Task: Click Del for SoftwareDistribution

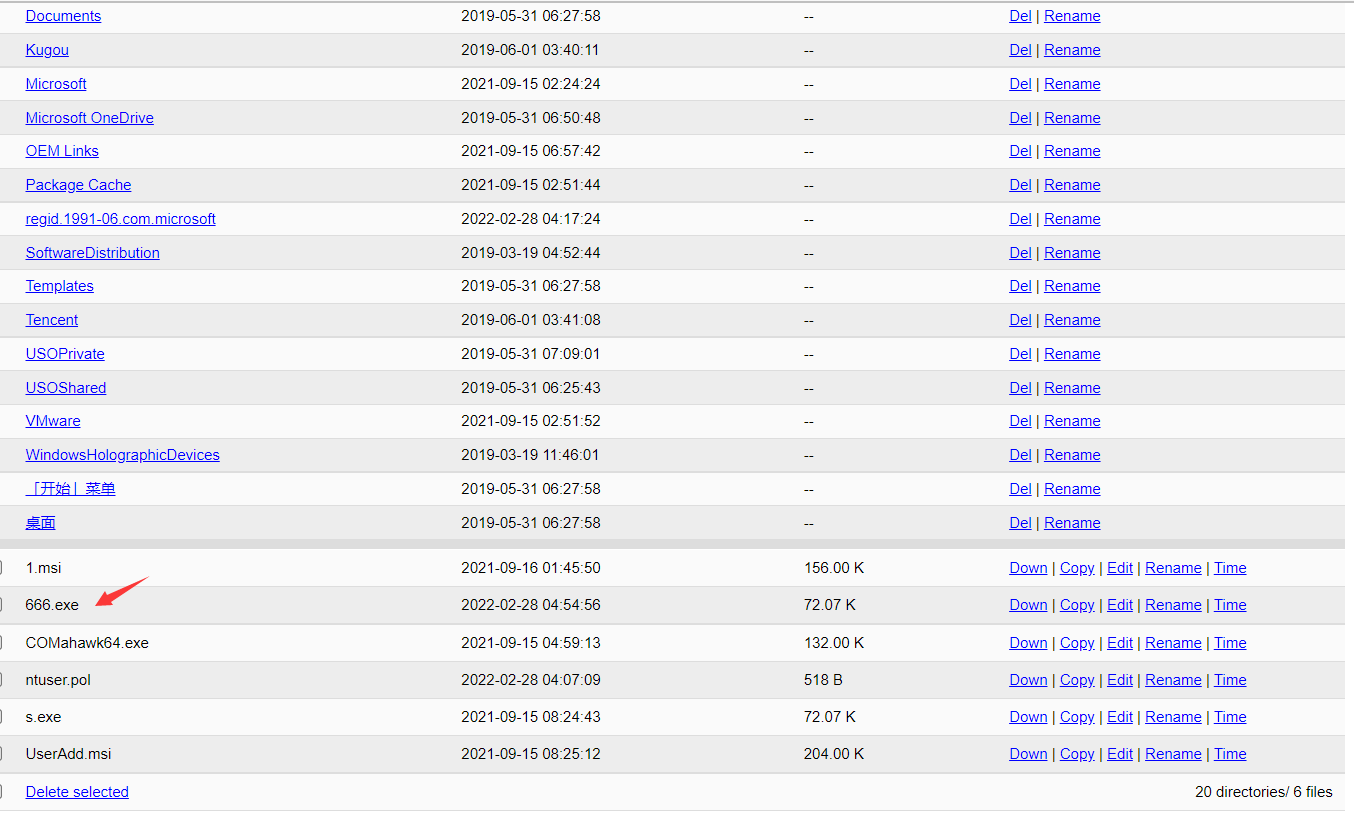Action: pyautogui.click(x=1020, y=253)
